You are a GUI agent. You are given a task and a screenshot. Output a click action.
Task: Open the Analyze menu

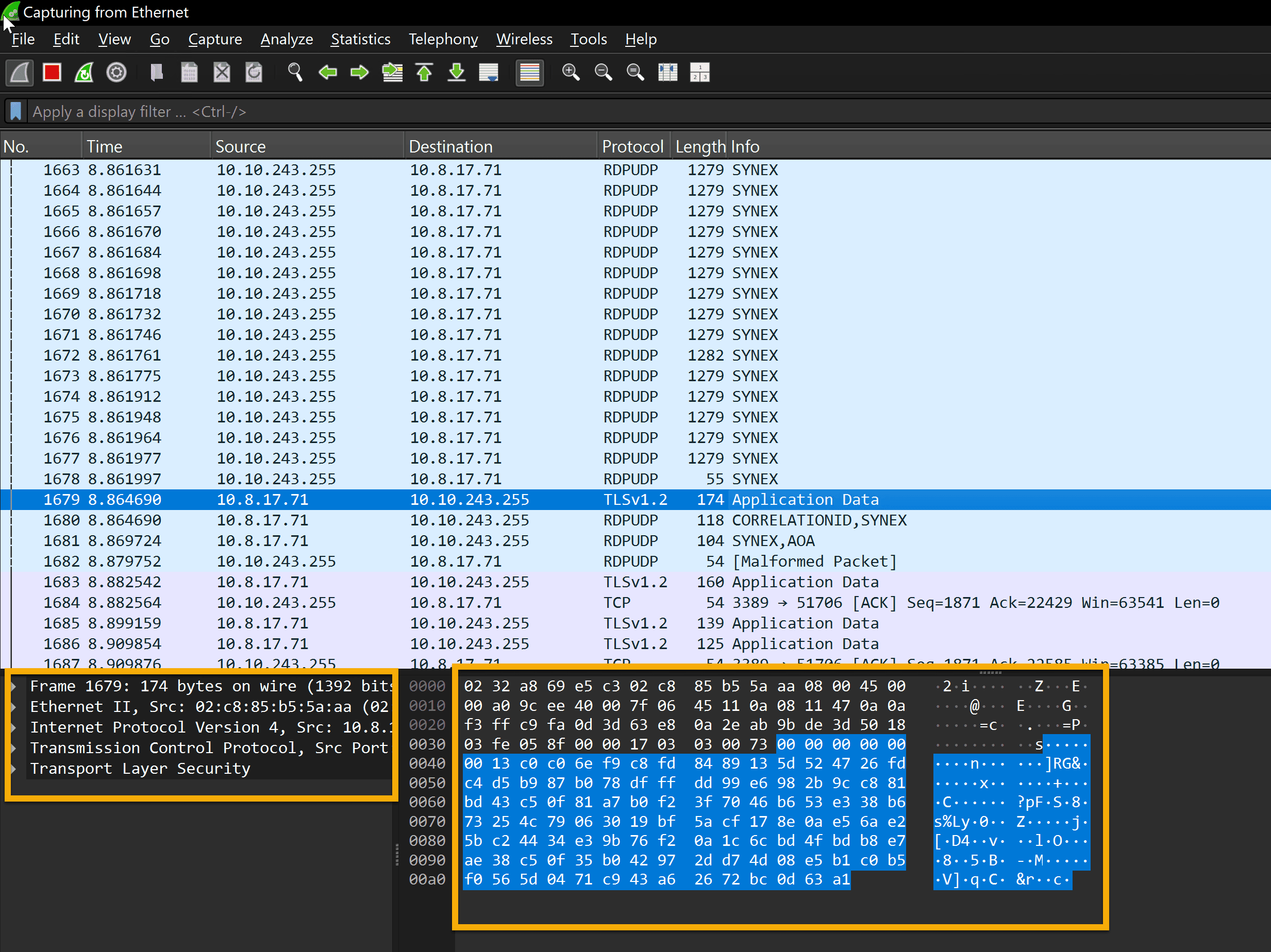(x=286, y=39)
